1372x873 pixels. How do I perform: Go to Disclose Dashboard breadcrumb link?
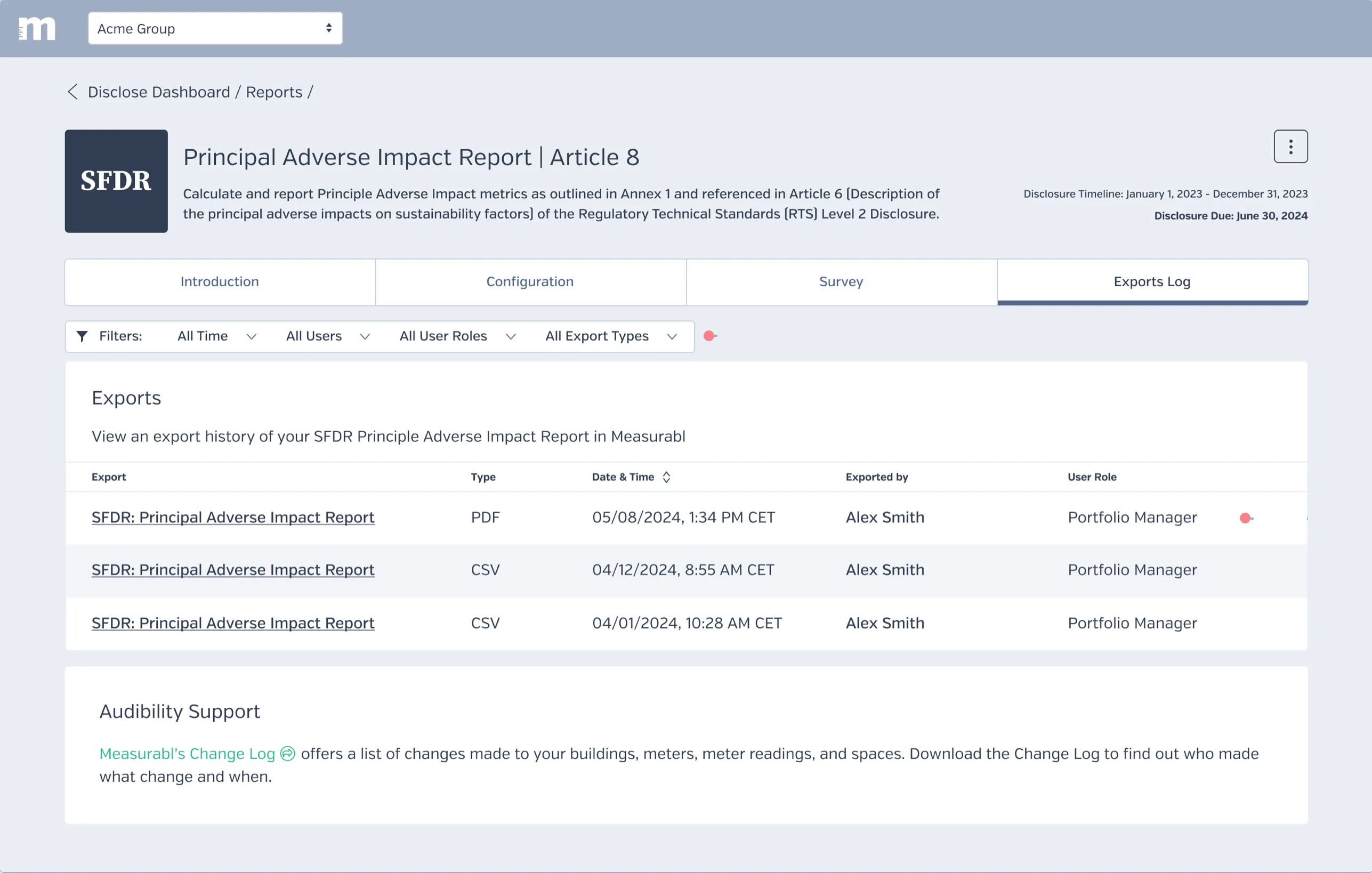[159, 92]
